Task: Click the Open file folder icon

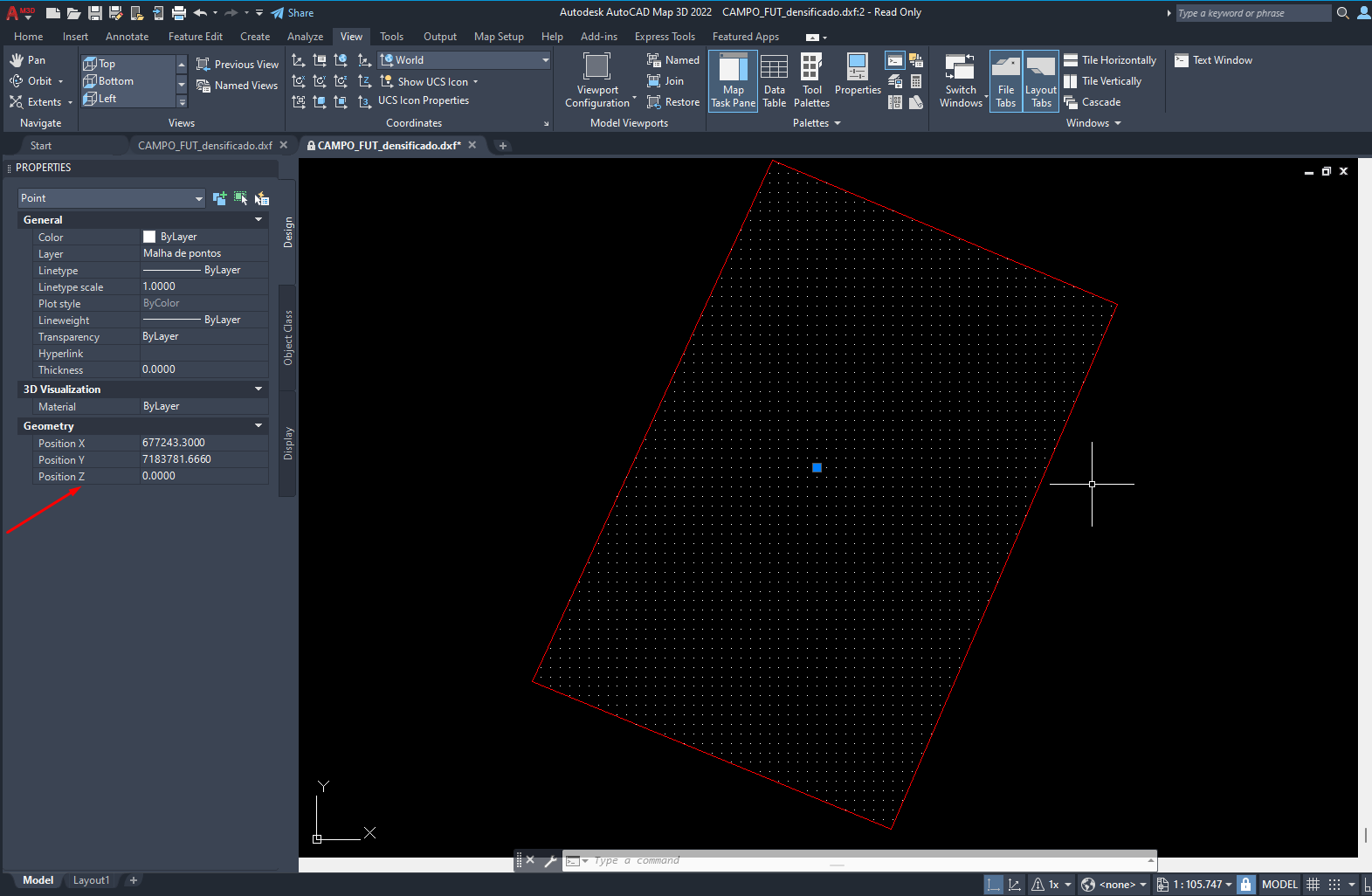Action: 74,13
